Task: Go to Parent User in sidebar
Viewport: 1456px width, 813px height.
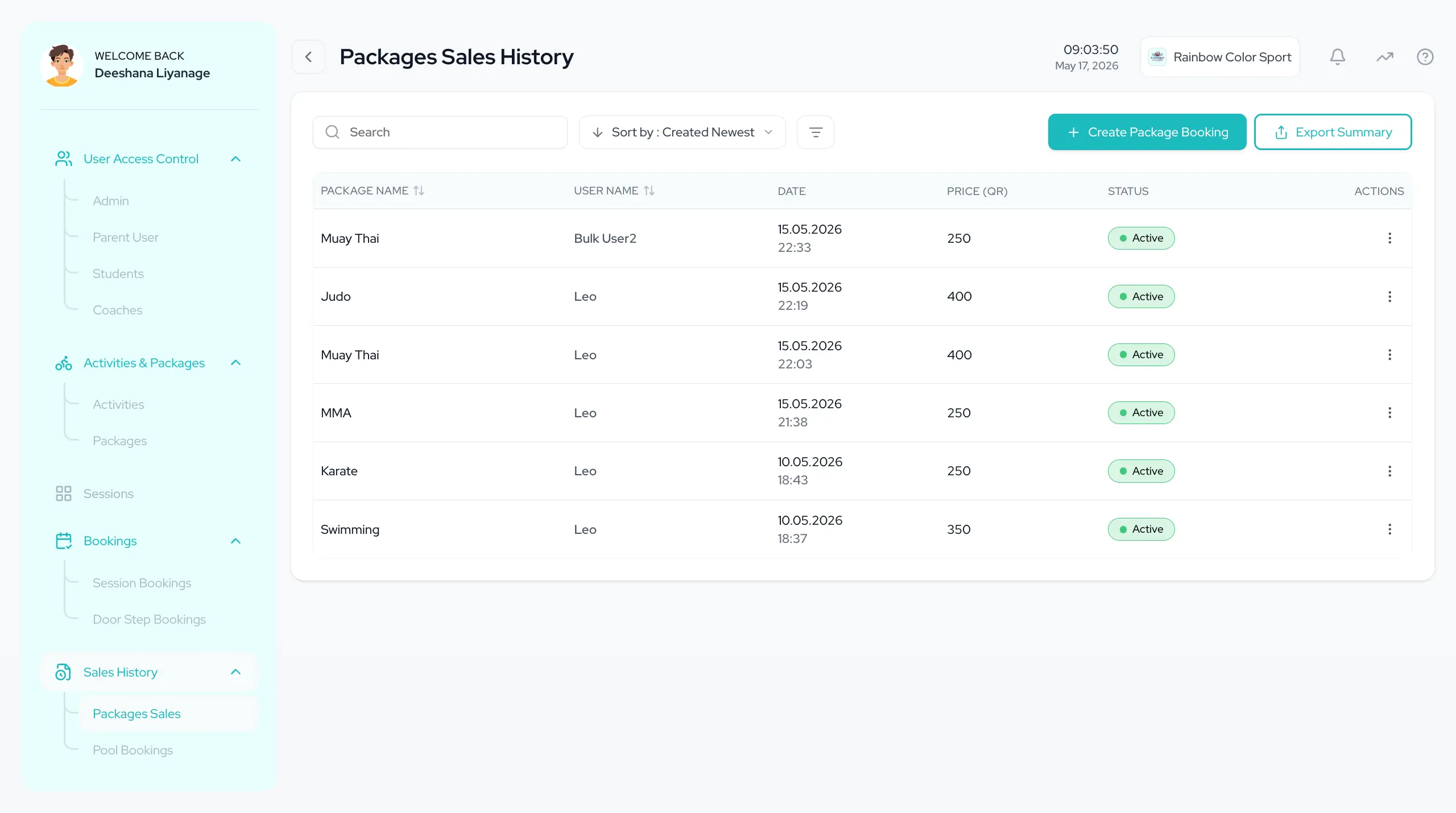Action: (126, 237)
